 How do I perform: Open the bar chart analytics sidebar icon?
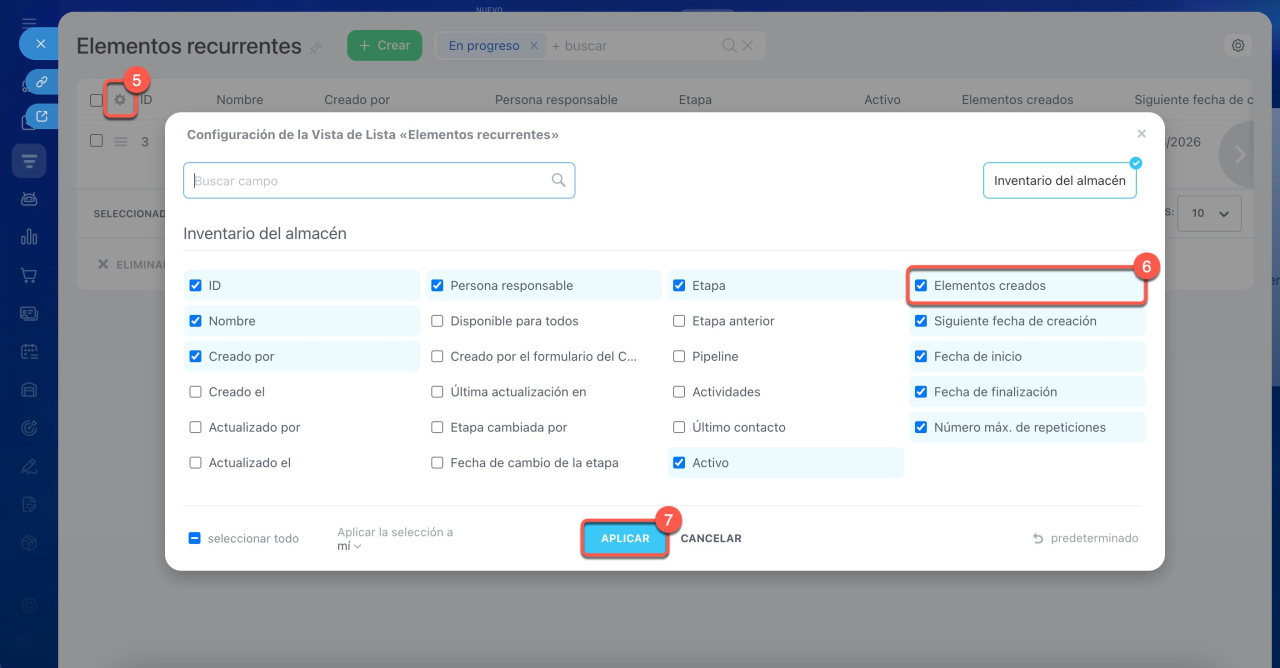(29, 237)
